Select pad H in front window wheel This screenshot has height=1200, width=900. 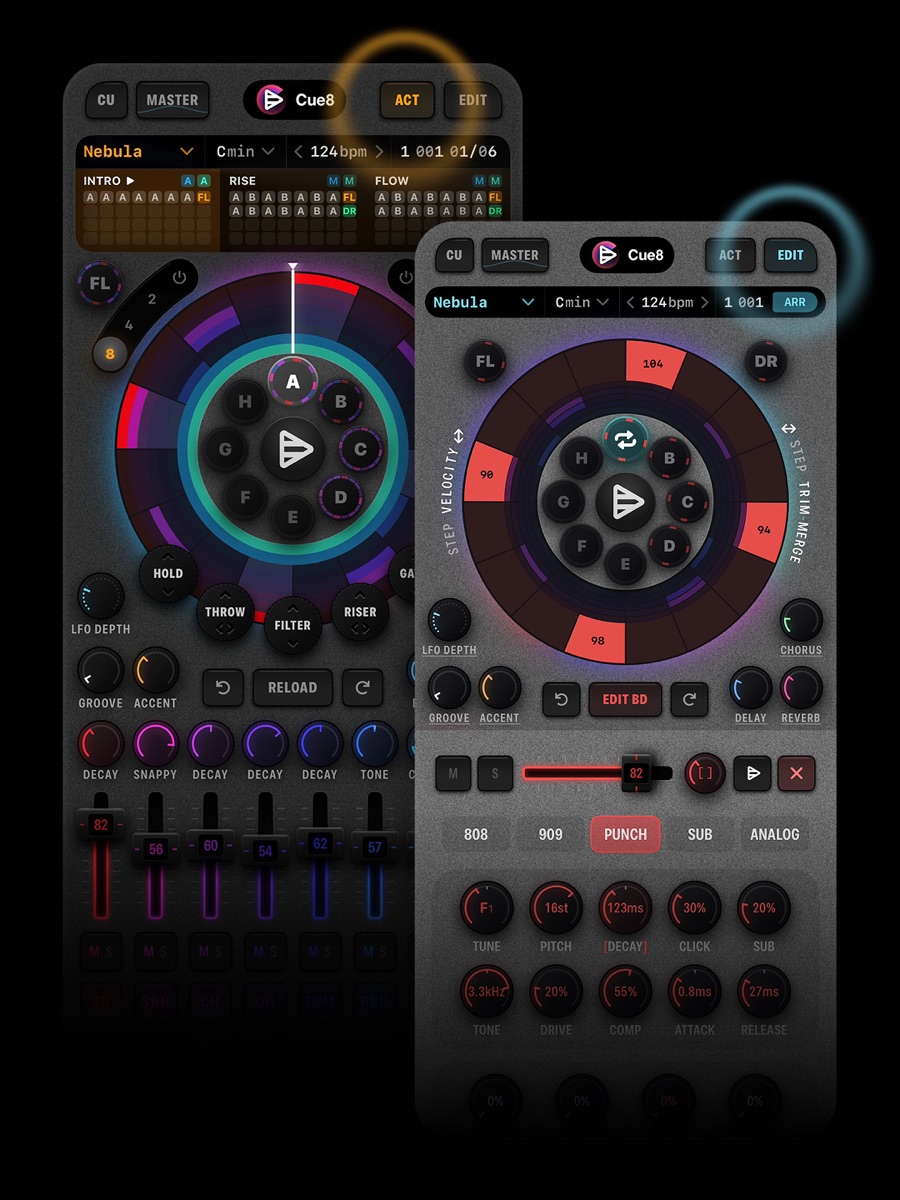(581, 459)
